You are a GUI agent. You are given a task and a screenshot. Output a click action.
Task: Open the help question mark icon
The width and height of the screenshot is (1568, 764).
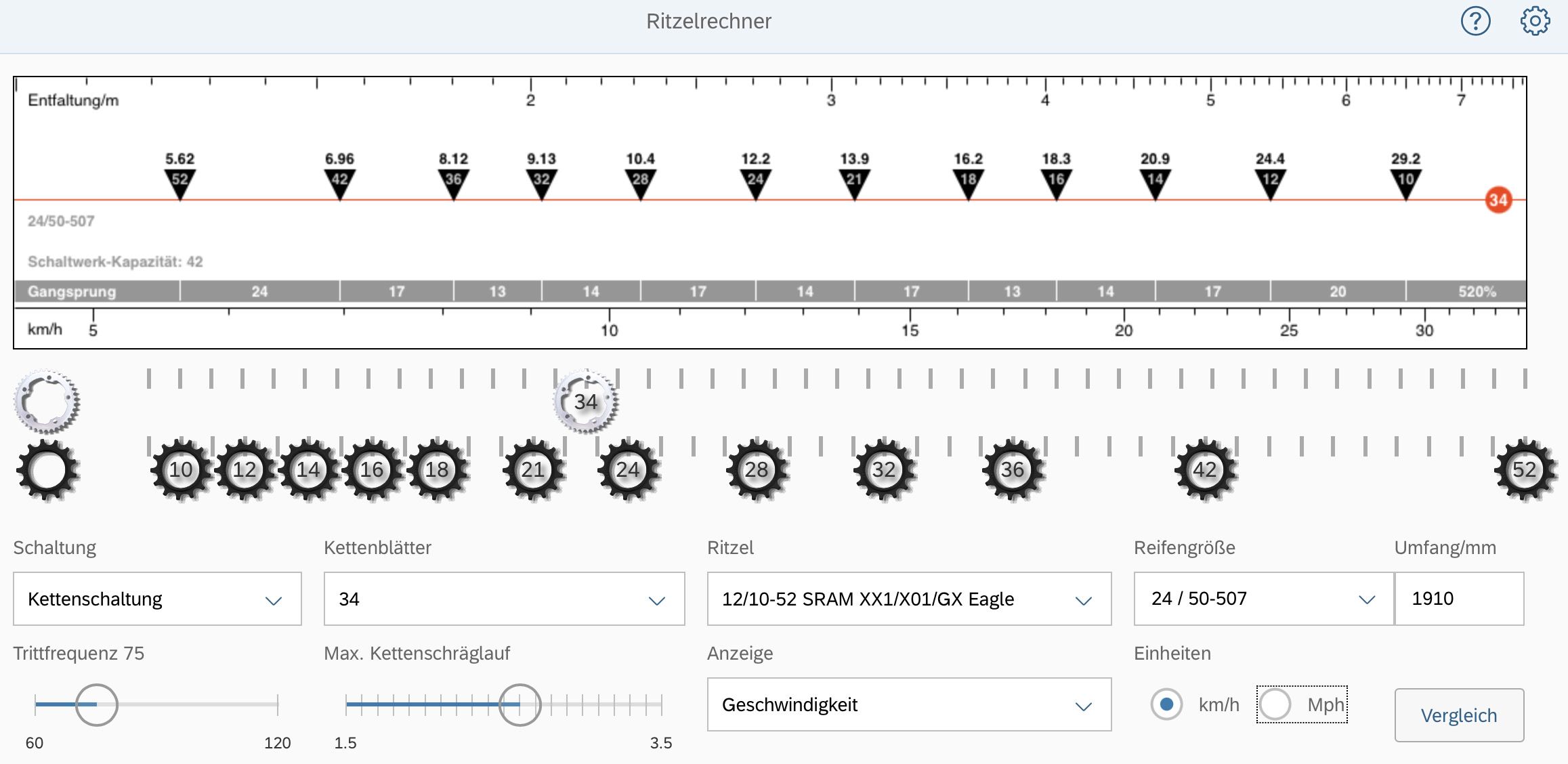[1475, 22]
